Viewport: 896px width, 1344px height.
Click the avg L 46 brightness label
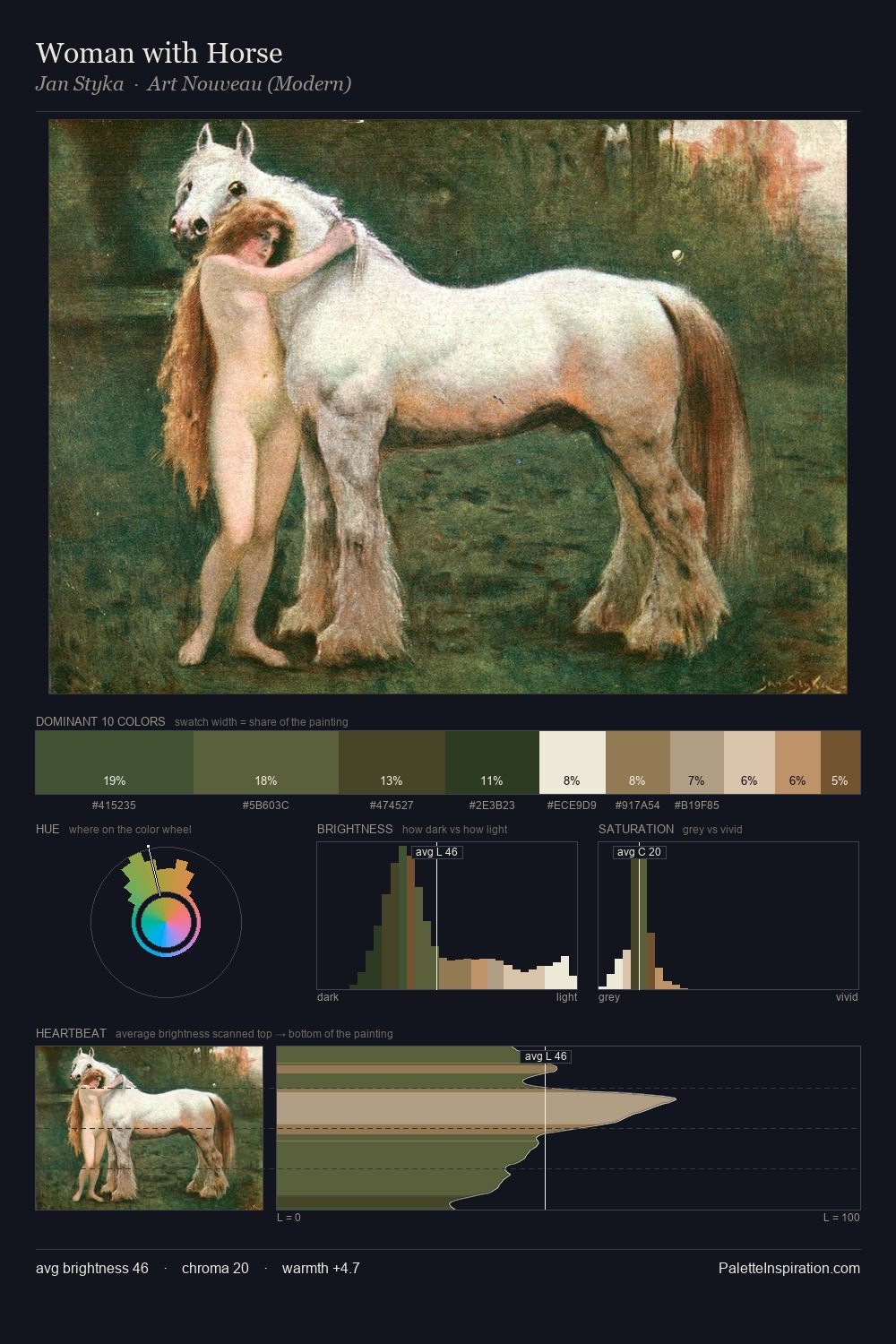[437, 852]
